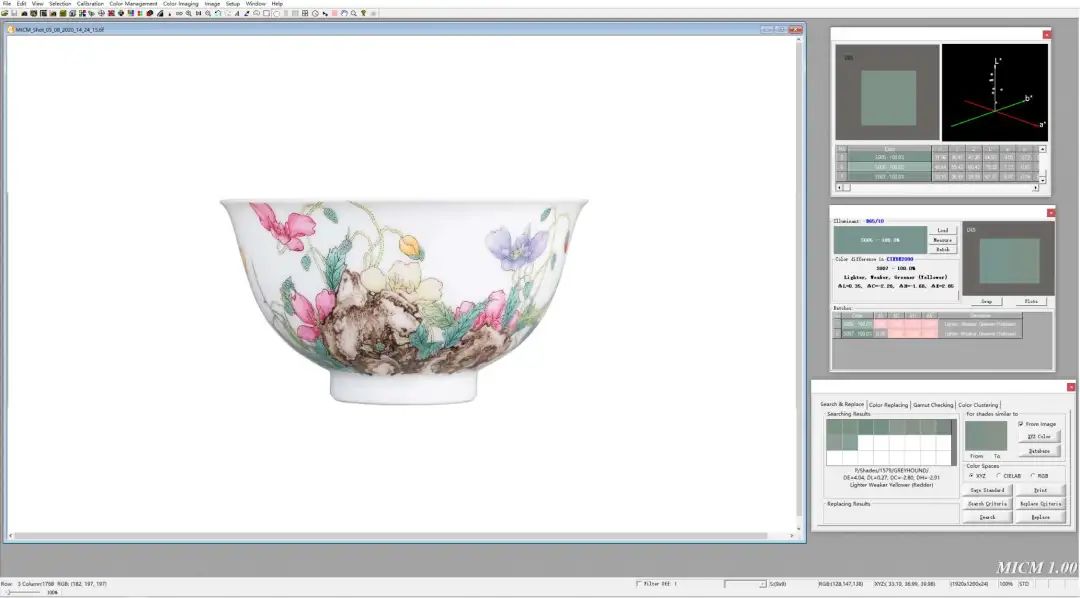Click the open file folder icon
This screenshot has width=1080, height=598.
point(5,13)
